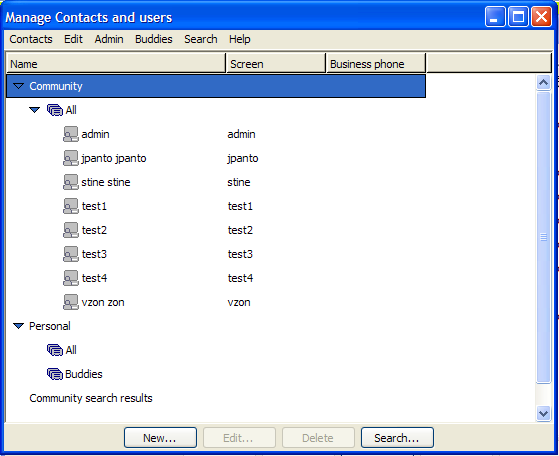Screen dimensions: 559x456
Task: Click the scrollbar down arrow
Action: (543, 414)
